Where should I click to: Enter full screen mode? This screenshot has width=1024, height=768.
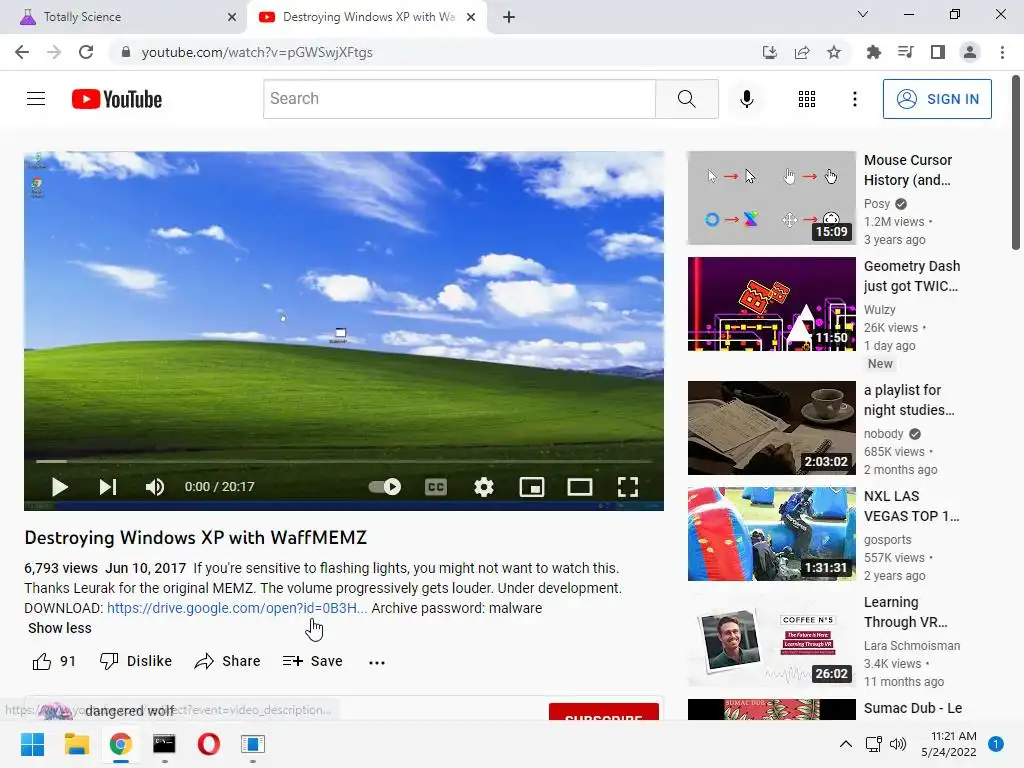(628, 487)
